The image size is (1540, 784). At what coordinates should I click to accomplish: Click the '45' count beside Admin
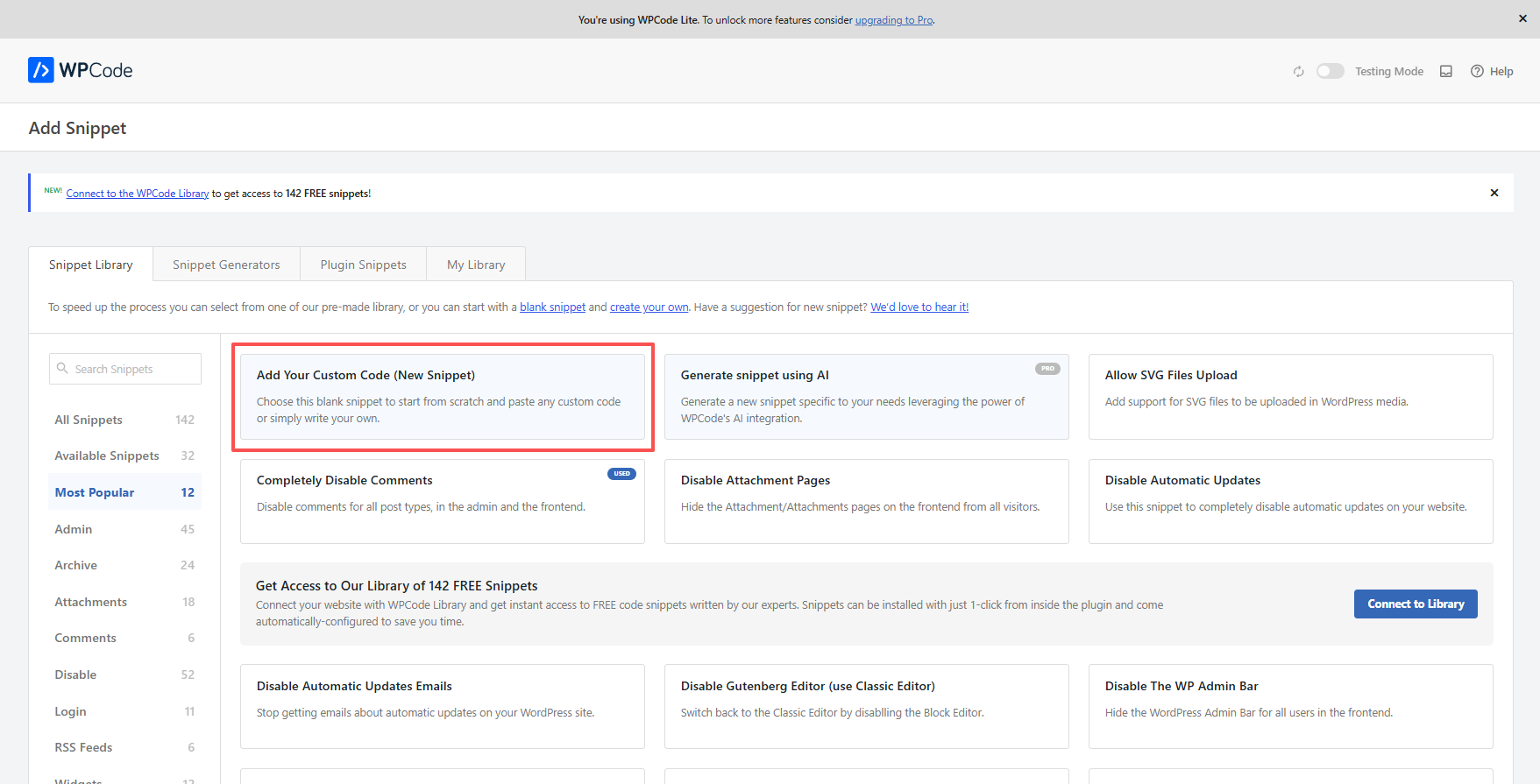click(188, 529)
